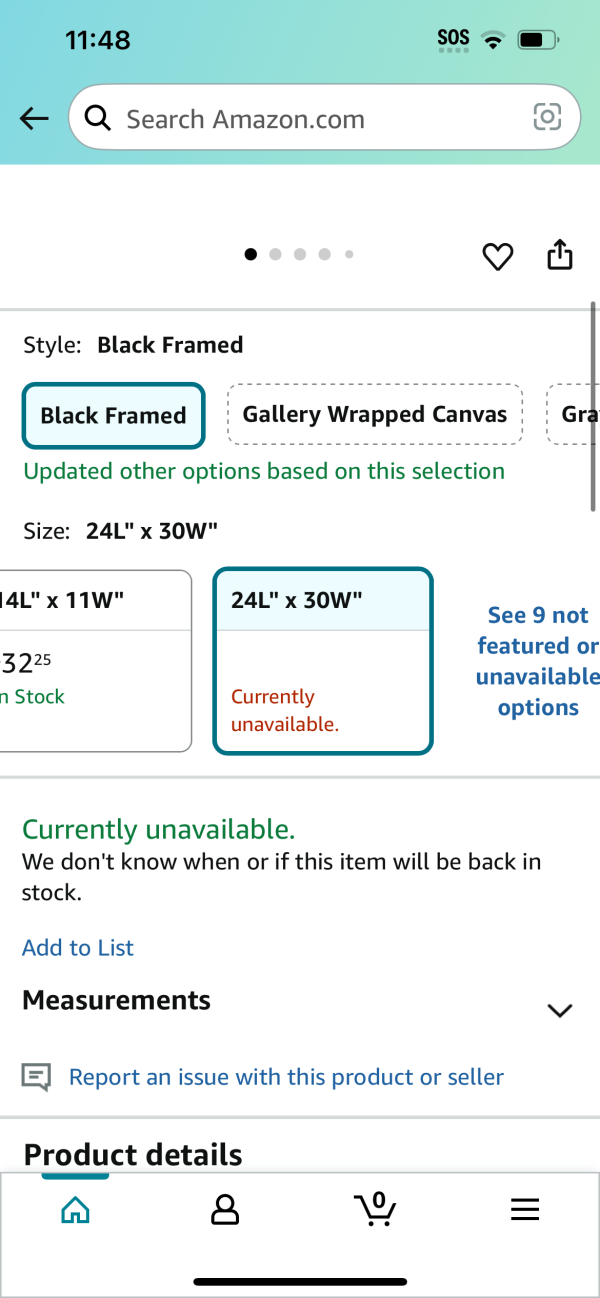Tap the back arrow icon

click(x=34, y=119)
